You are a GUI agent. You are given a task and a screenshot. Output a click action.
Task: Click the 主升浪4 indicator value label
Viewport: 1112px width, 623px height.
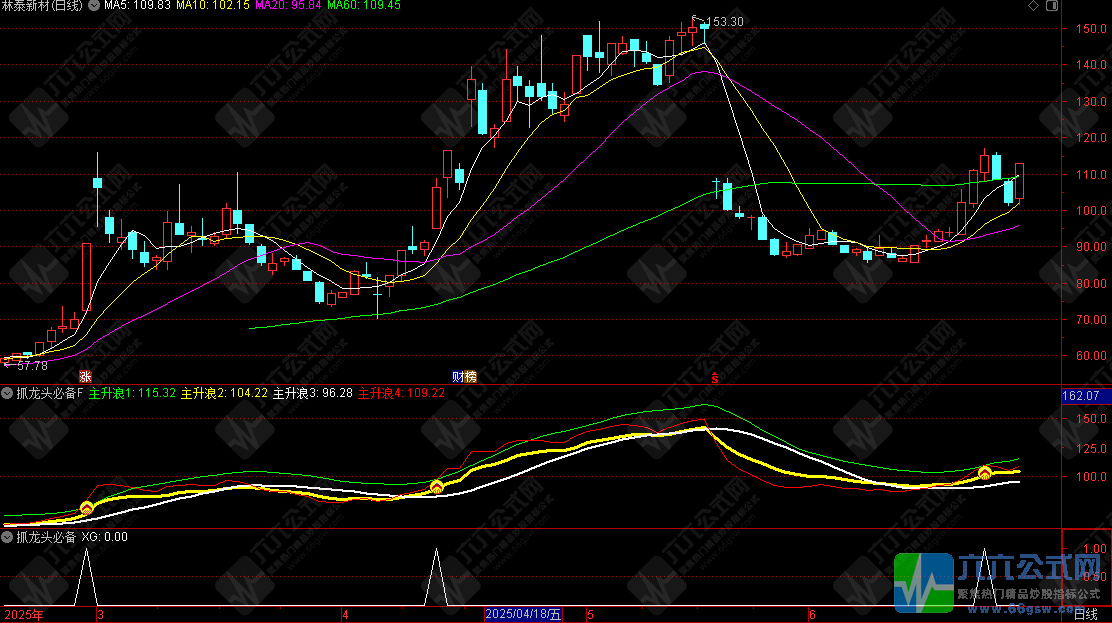(401, 394)
